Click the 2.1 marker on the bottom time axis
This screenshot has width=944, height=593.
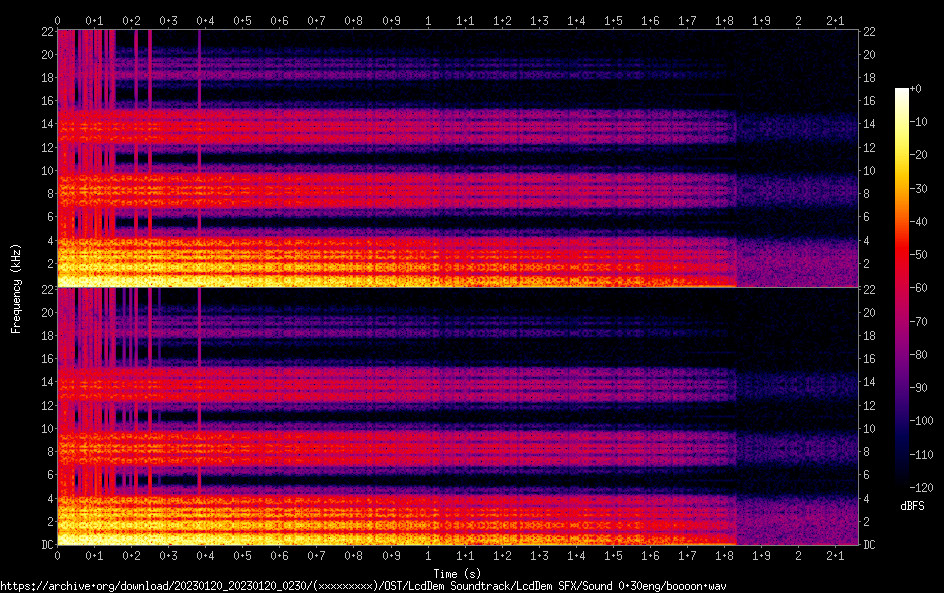pos(835,555)
